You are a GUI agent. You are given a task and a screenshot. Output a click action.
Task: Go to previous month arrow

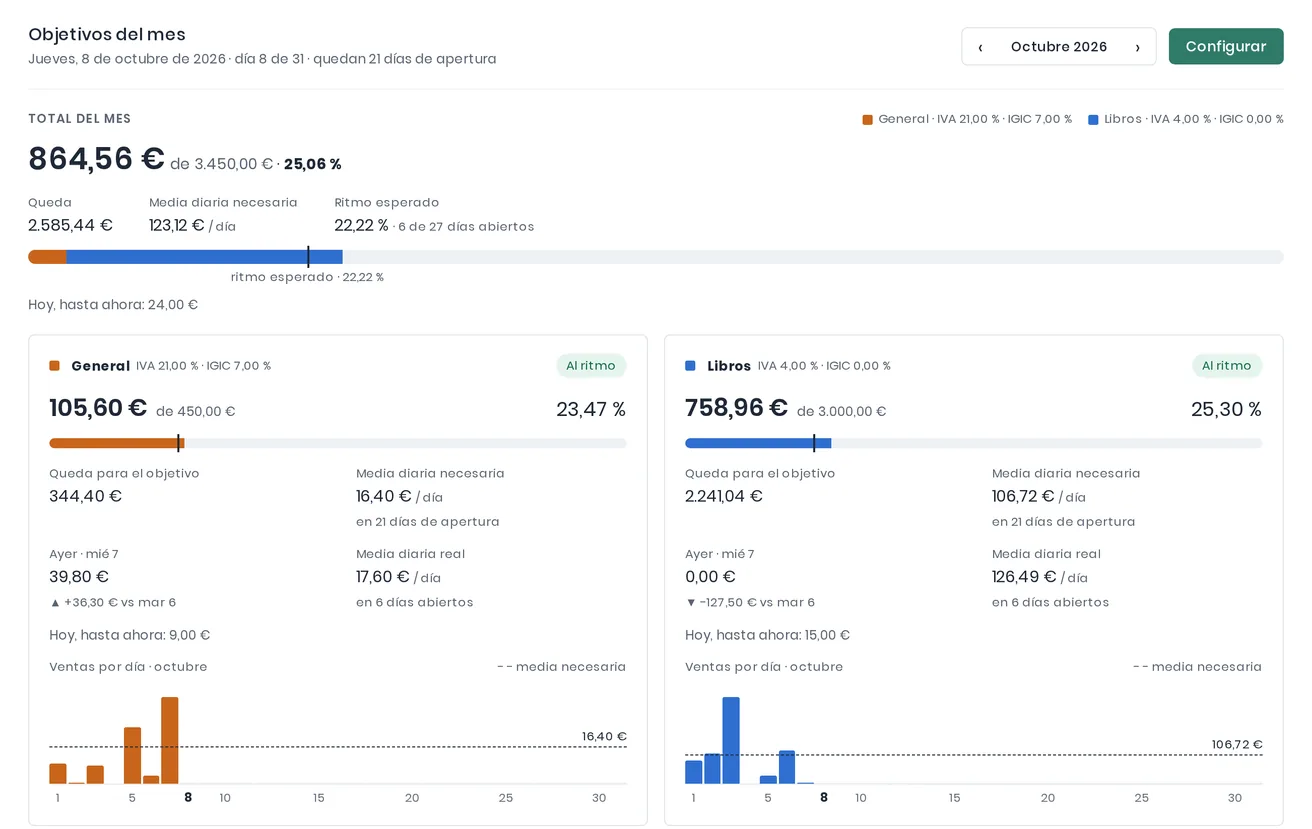pyautogui.click(x=980, y=47)
